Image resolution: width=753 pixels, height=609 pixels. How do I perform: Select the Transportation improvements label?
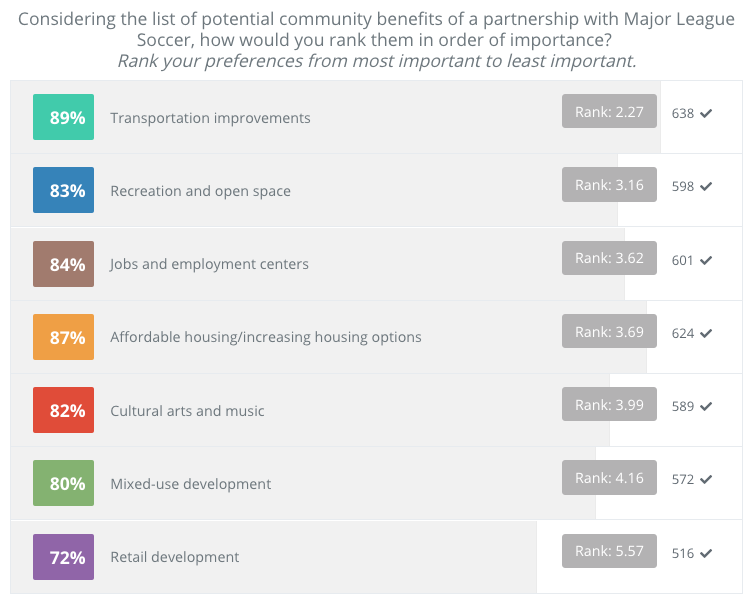coord(210,118)
